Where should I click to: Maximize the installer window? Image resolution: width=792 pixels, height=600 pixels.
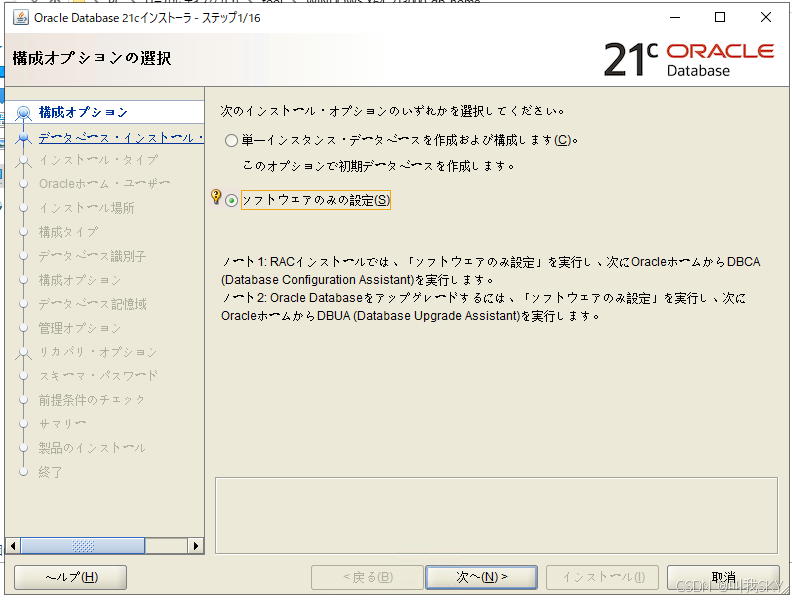coord(720,17)
